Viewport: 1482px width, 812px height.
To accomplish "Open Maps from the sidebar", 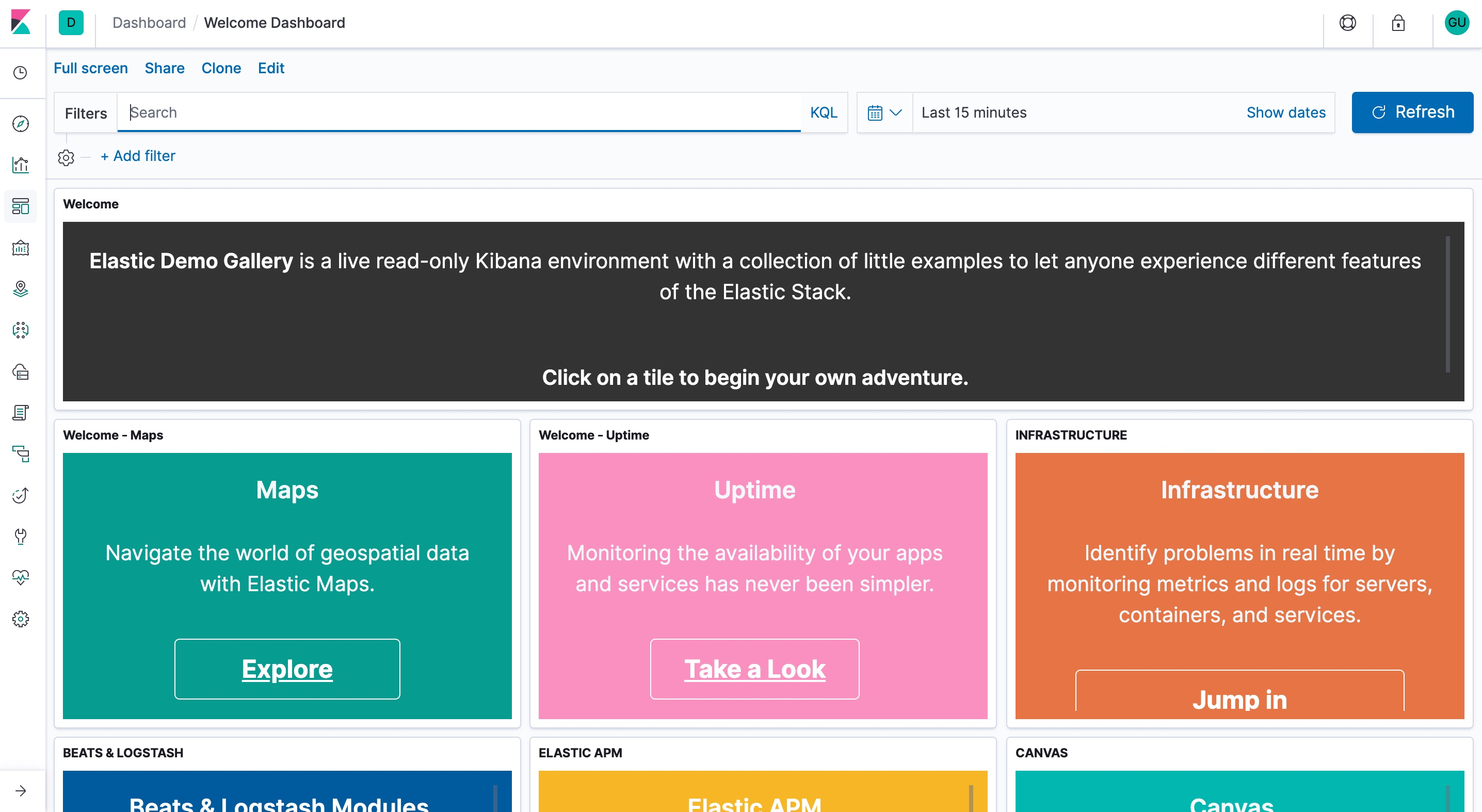I will (21, 289).
